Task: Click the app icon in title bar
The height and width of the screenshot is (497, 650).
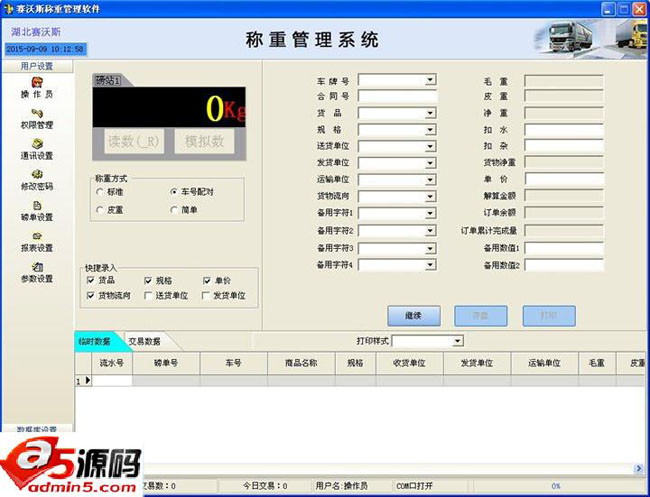Action: click(8, 8)
